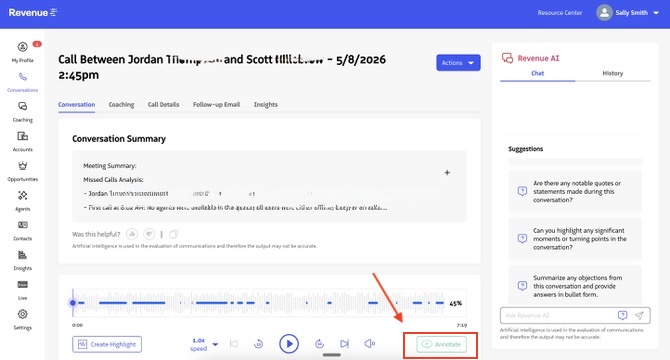Click the volume speaker icon
The width and height of the screenshot is (670, 360).
(370, 344)
